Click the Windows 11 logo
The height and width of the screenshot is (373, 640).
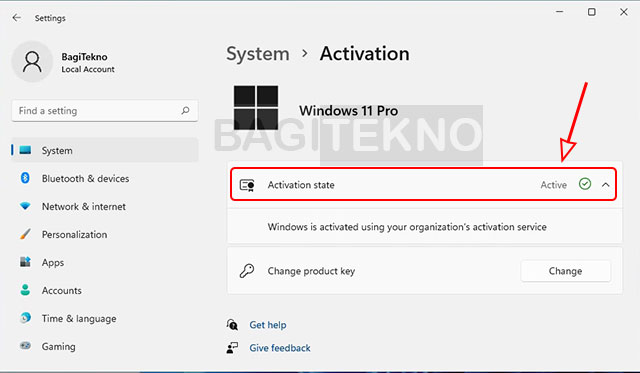(x=256, y=107)
